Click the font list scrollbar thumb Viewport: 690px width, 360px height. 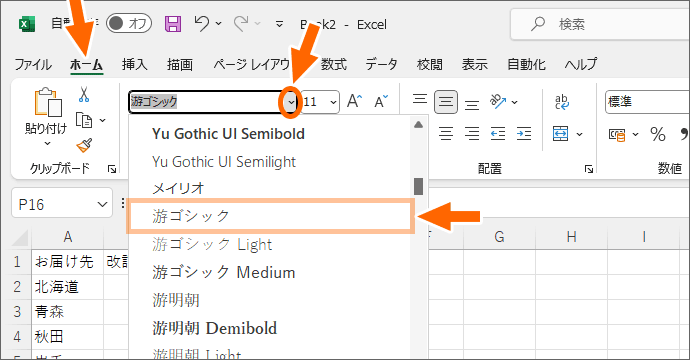pyautogui.click(x=418, y=186)
